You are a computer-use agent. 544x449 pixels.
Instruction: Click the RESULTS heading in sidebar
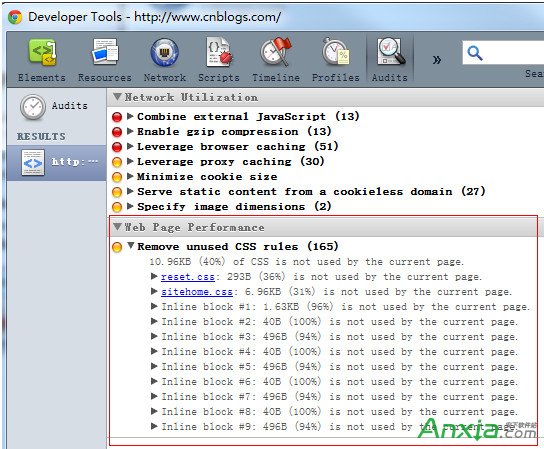point(41,136)
